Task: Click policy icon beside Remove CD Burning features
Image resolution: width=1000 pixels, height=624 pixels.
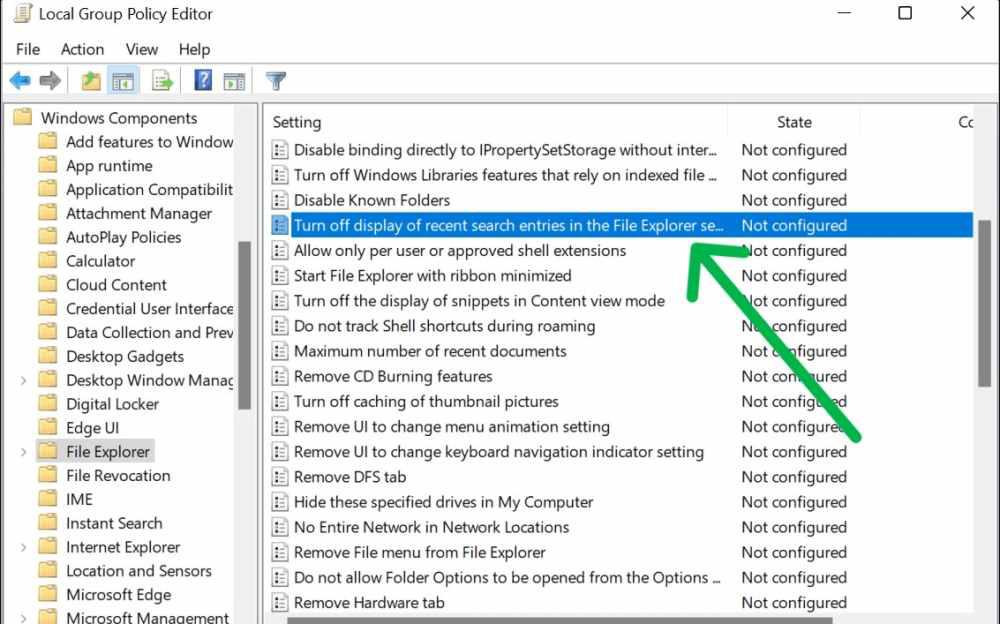Action: (279, 376)
